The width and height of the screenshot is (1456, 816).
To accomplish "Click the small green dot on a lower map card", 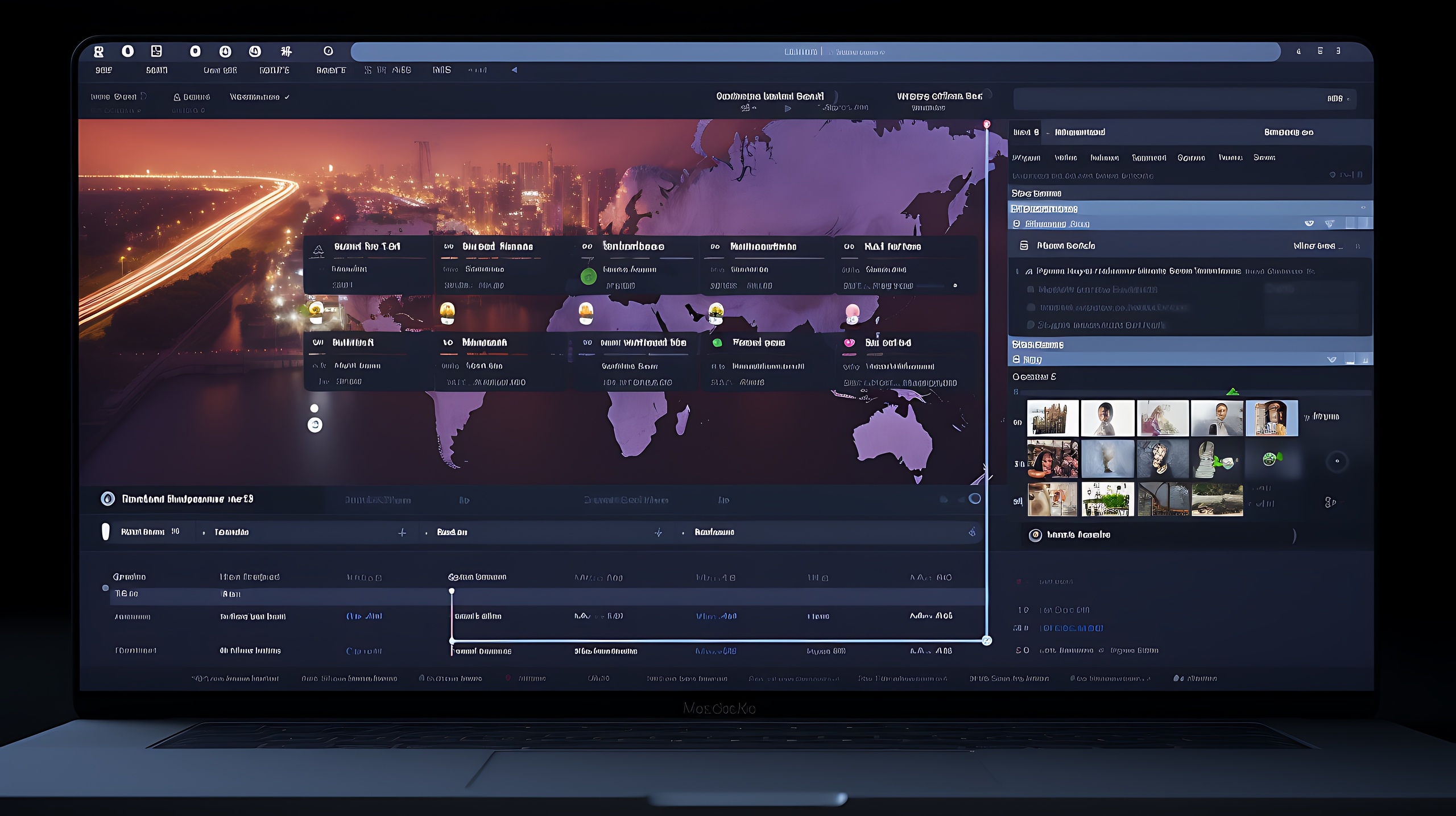I will (717, 342).
